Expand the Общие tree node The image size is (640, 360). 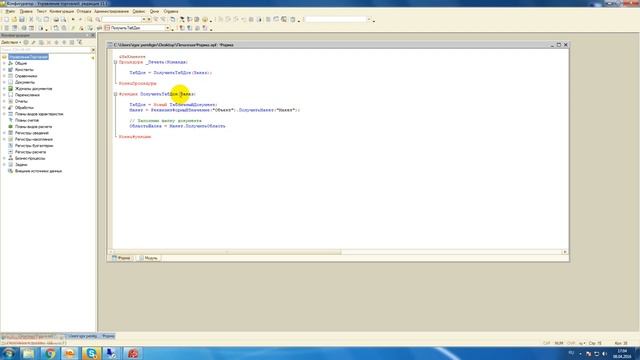pos(4,64)
